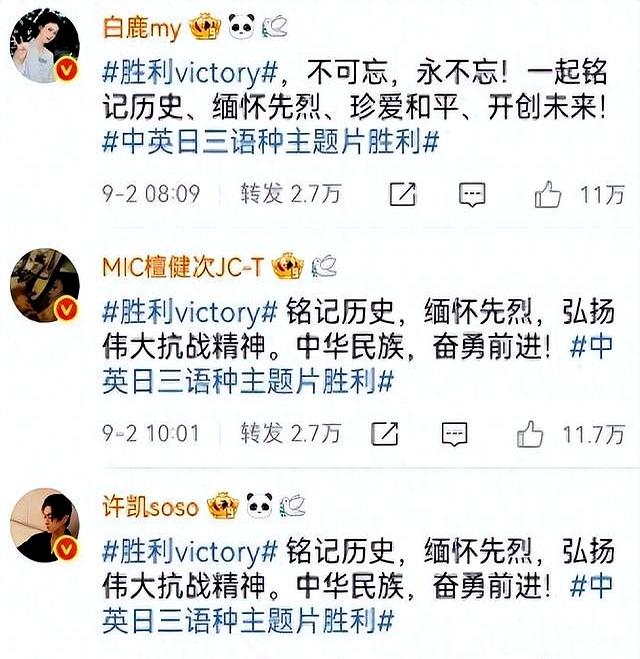Open 白鹿my's profile avatar
This screenshot has width=640, height=659.
click(x=45, y=47)
